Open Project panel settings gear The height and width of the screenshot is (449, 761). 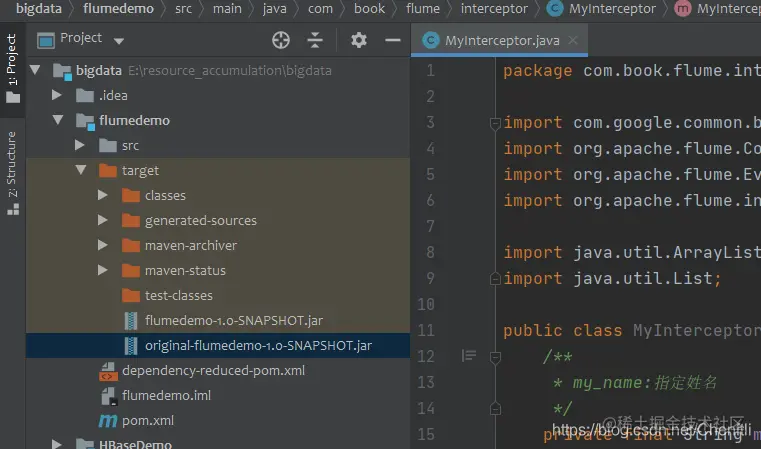[359, 40]
